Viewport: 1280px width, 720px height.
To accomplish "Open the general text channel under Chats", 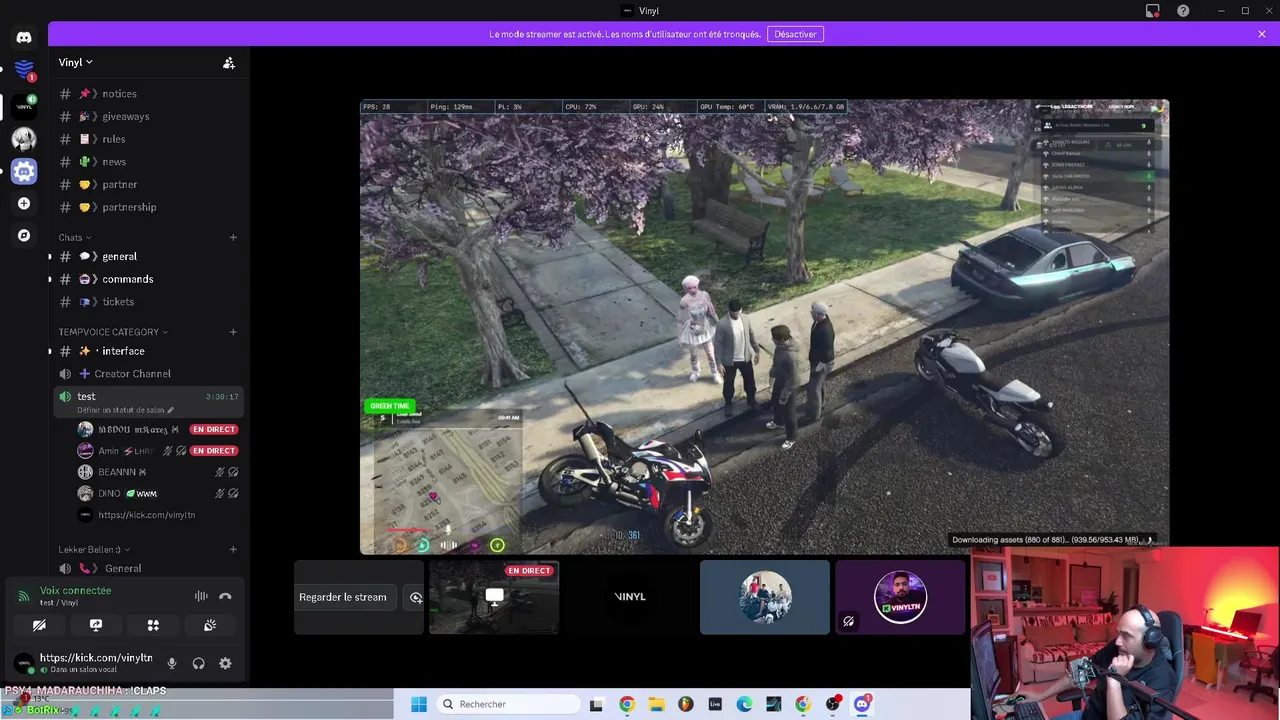I will (146, 256).
